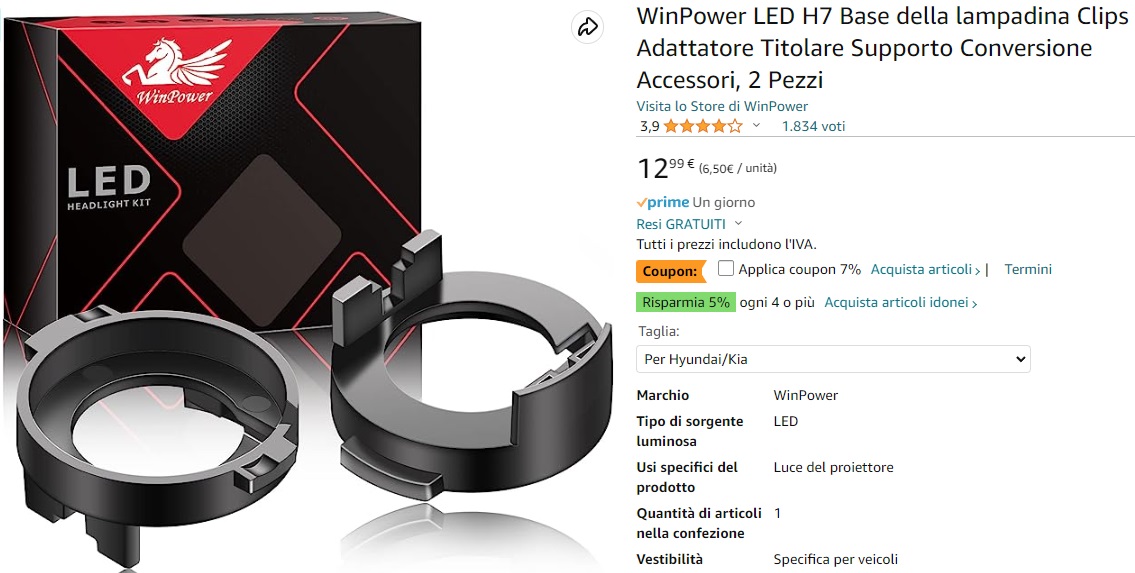Viewport: 1135px width, 573px height.
Task: Click Acquista articoli idonei link
Action: tap(900, 303)
